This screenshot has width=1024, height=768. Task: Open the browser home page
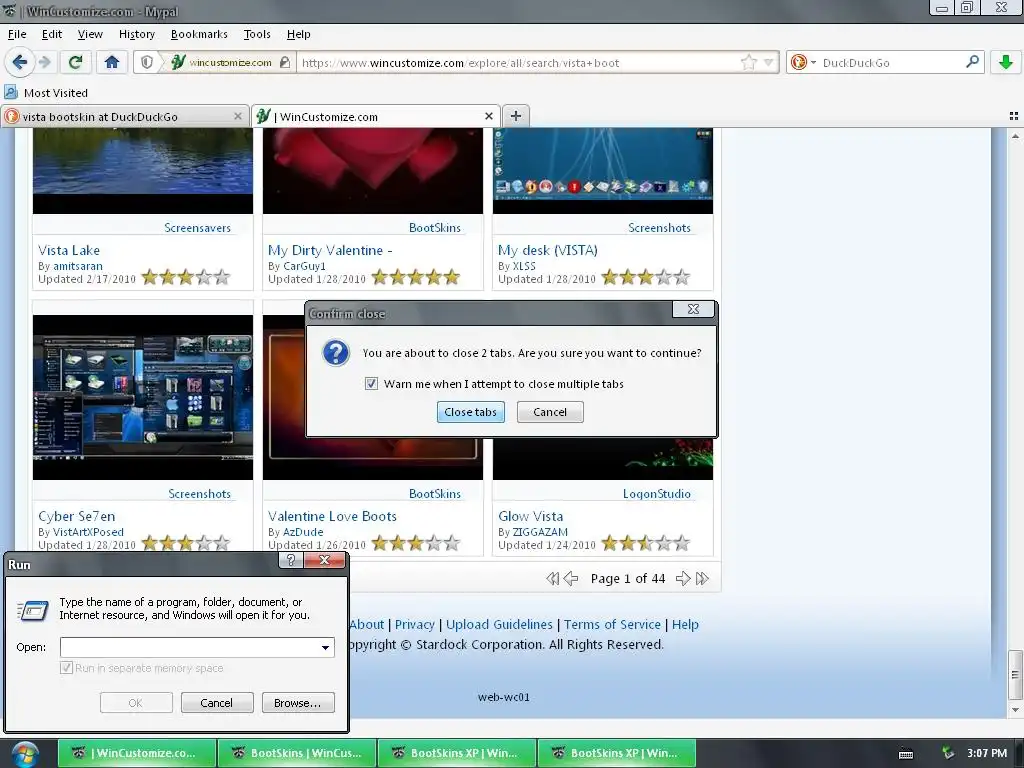[x=112, y=63]
